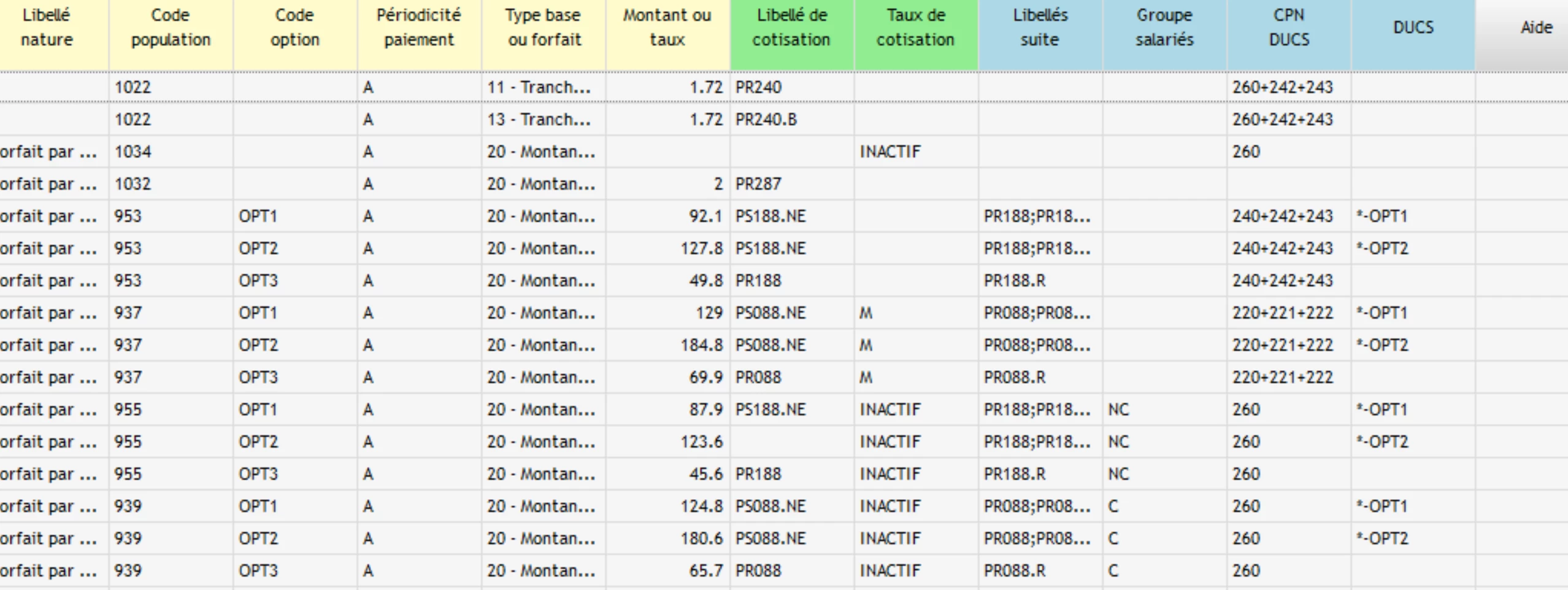This screenshot has width=1568, height=590.
Task: Select the amount 87.9 cell
Action: pos(667,410)
